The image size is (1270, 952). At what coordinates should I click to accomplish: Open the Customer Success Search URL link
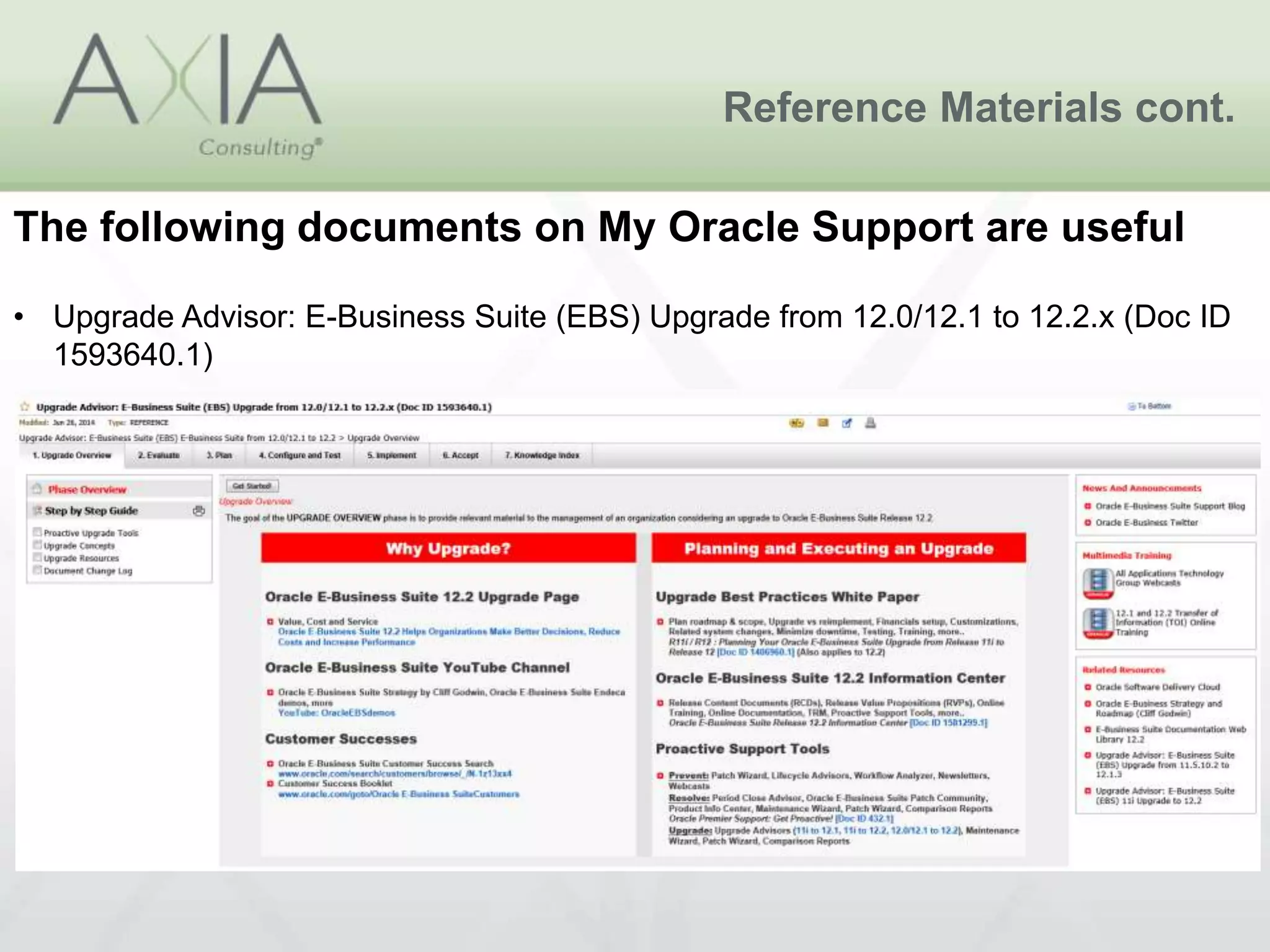[395, 773]
